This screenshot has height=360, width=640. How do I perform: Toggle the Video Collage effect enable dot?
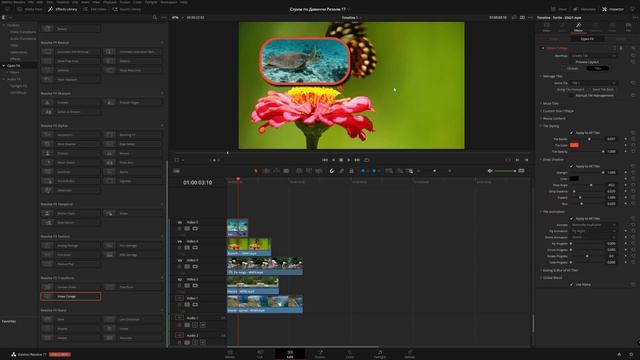tap(543, 48)
